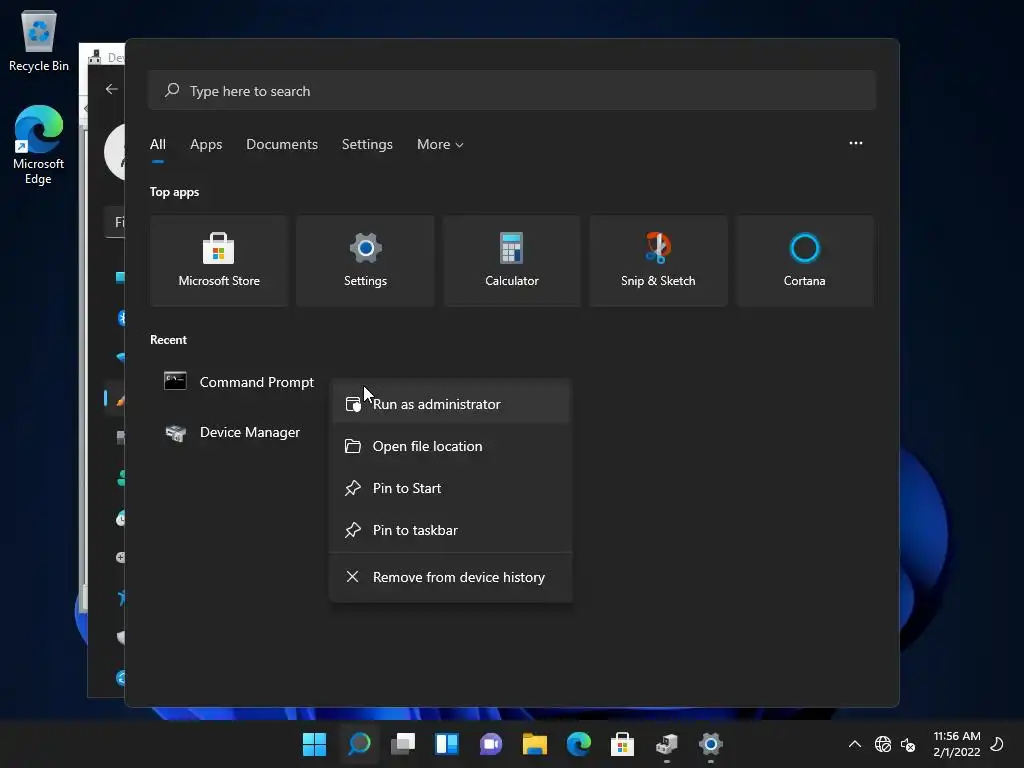Switch to Settings app on taskbar
This screenshot has width=1024, height=768.
click(x=711, y=744)
